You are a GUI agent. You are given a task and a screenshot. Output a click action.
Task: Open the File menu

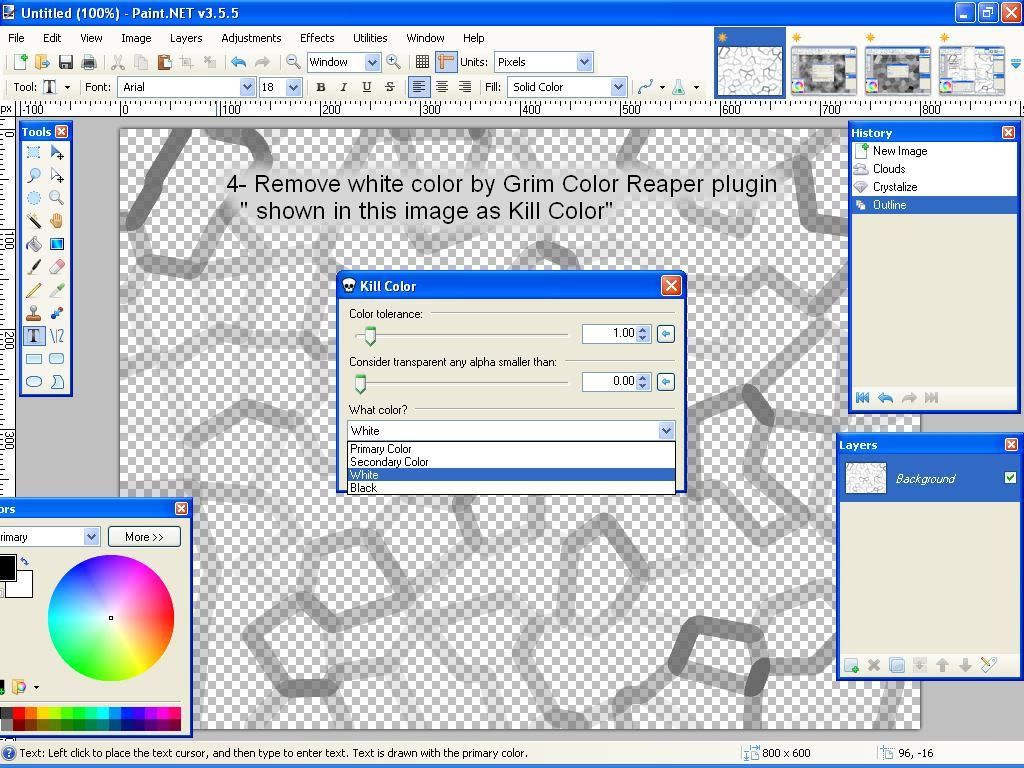tap(16, 38)
